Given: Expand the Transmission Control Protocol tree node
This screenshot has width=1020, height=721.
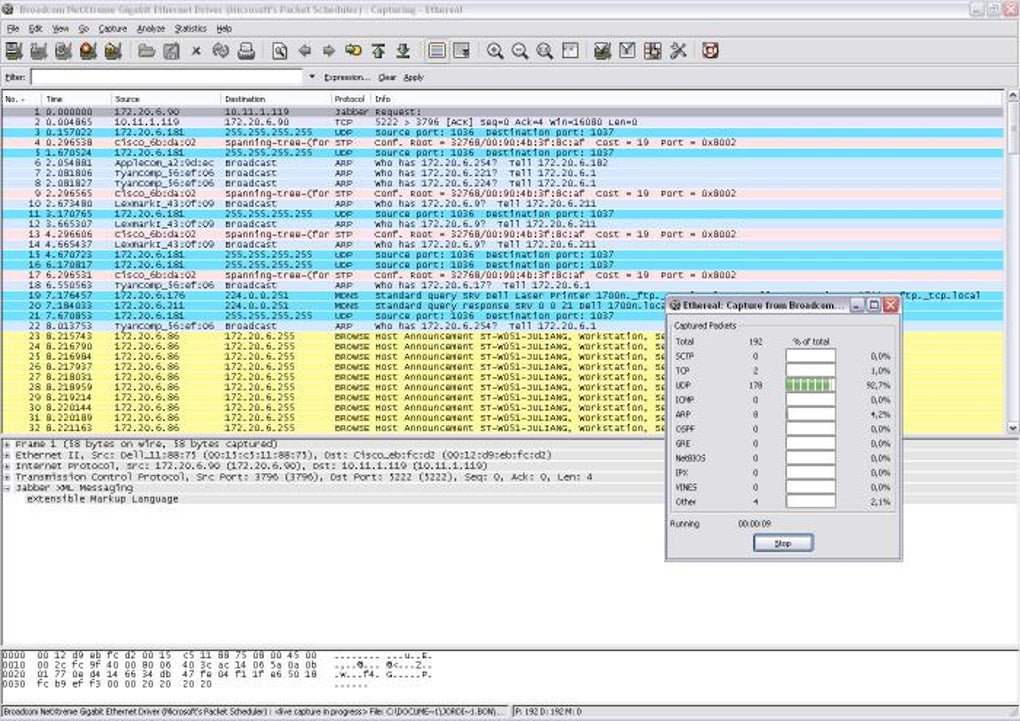Looking at the screenshot, I should [x=7, y=478].
